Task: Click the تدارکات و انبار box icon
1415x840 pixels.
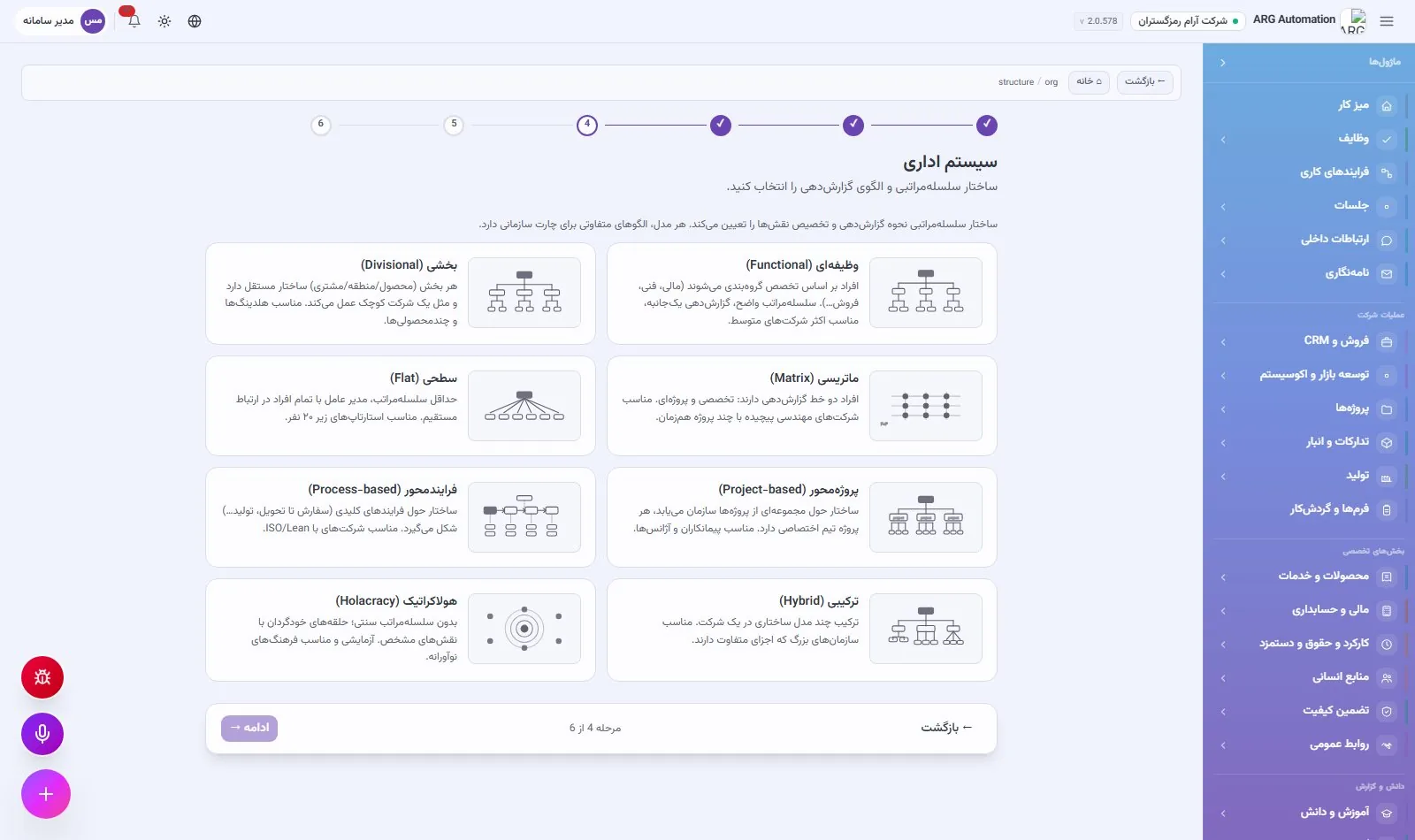Action: coord(1387,443)
